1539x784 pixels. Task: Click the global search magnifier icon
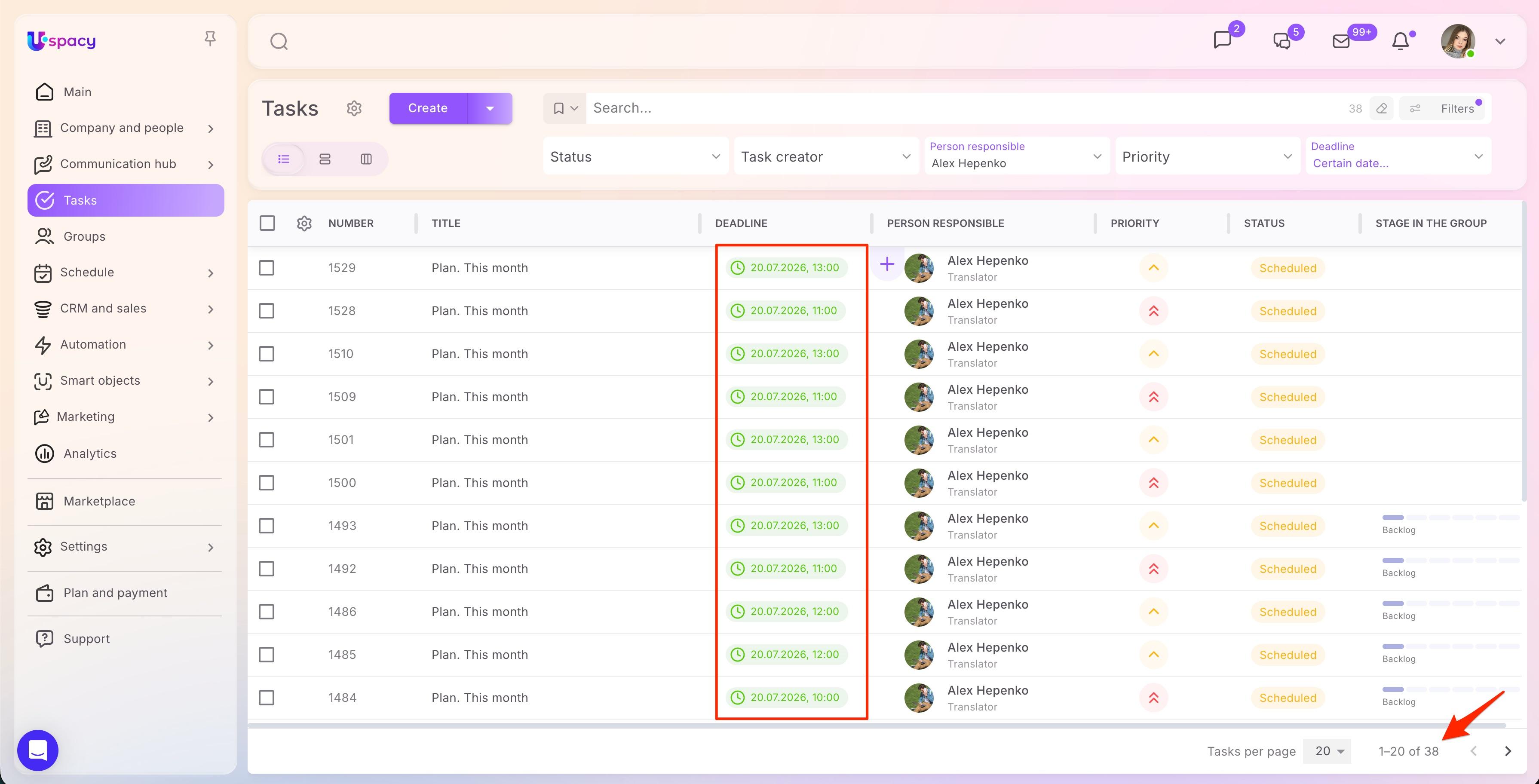click(x=279, y=41)
